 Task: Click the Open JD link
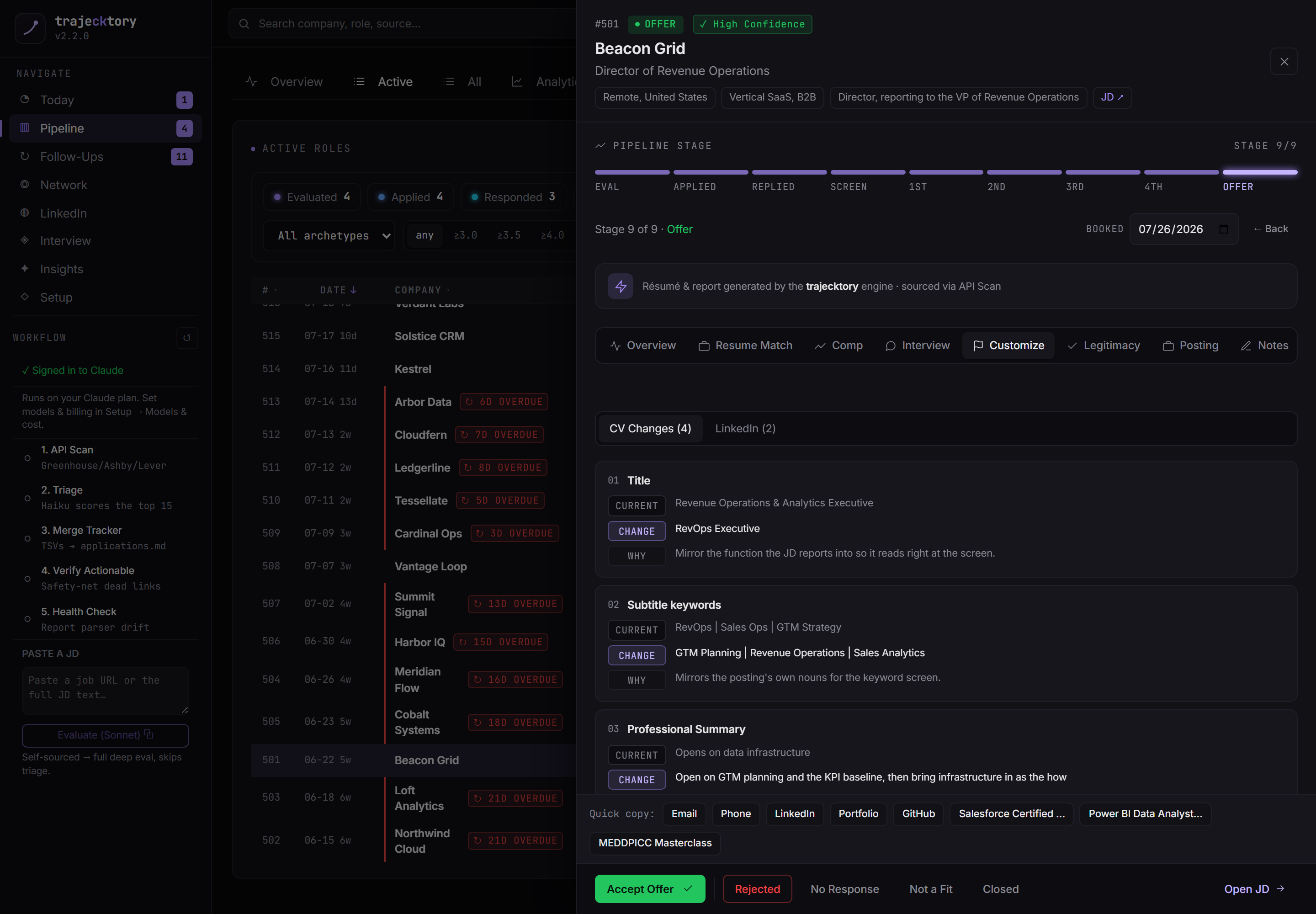point(1255,889)
